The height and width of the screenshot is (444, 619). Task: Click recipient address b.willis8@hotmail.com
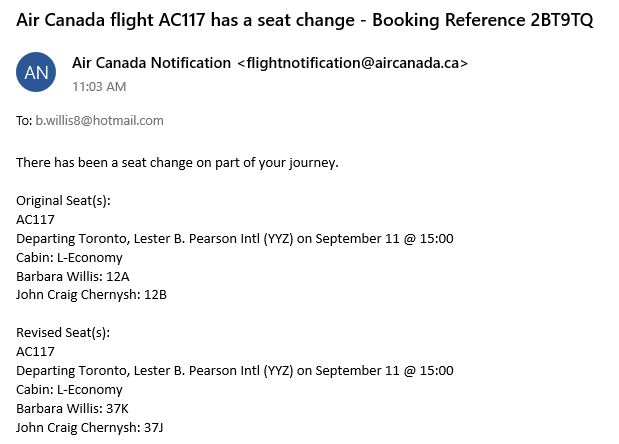pos(99,121)
